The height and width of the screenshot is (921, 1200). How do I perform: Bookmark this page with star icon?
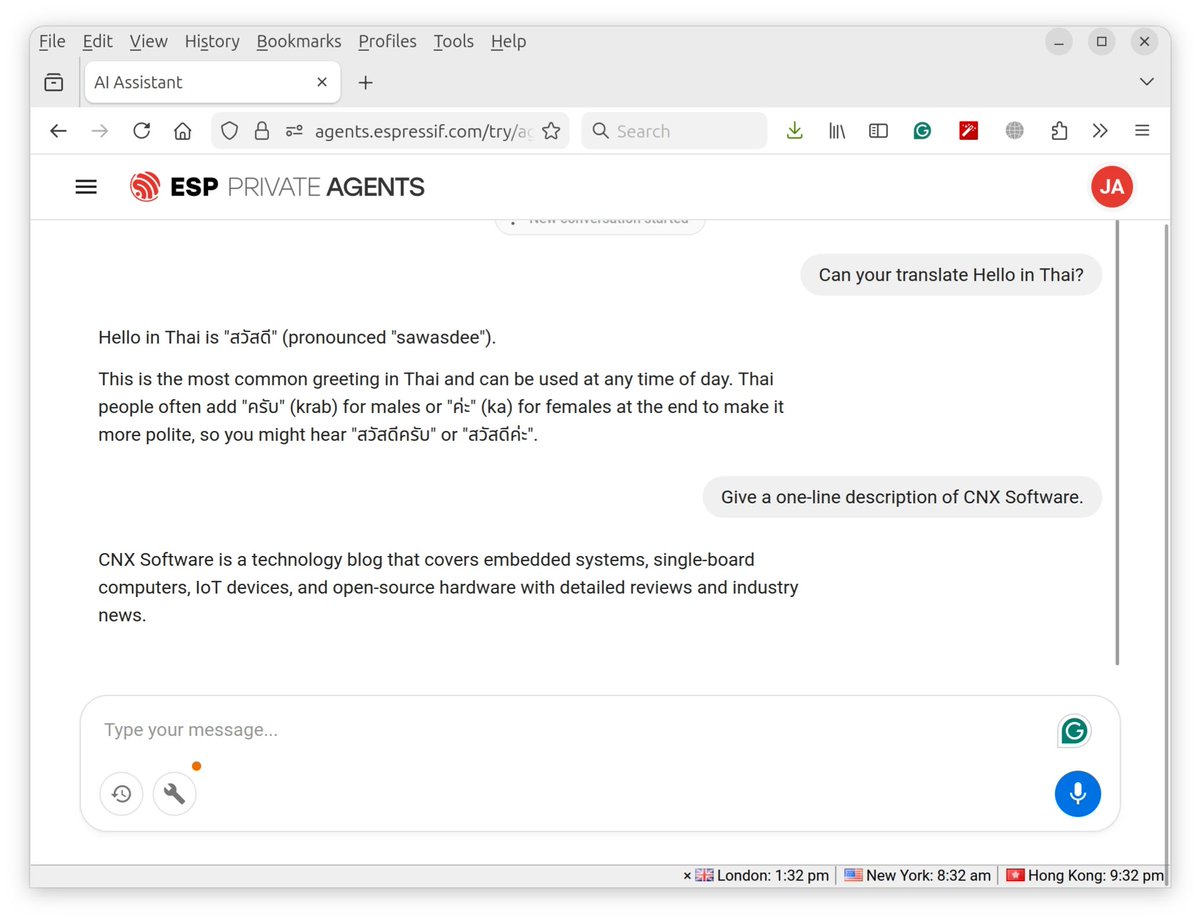click(x=551, y=131)
